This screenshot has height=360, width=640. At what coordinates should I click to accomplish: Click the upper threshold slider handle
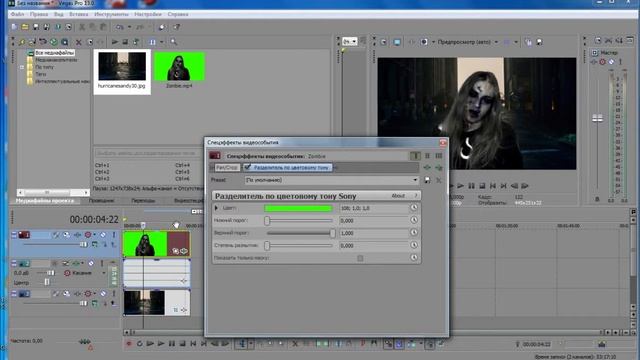click(333, 233)
